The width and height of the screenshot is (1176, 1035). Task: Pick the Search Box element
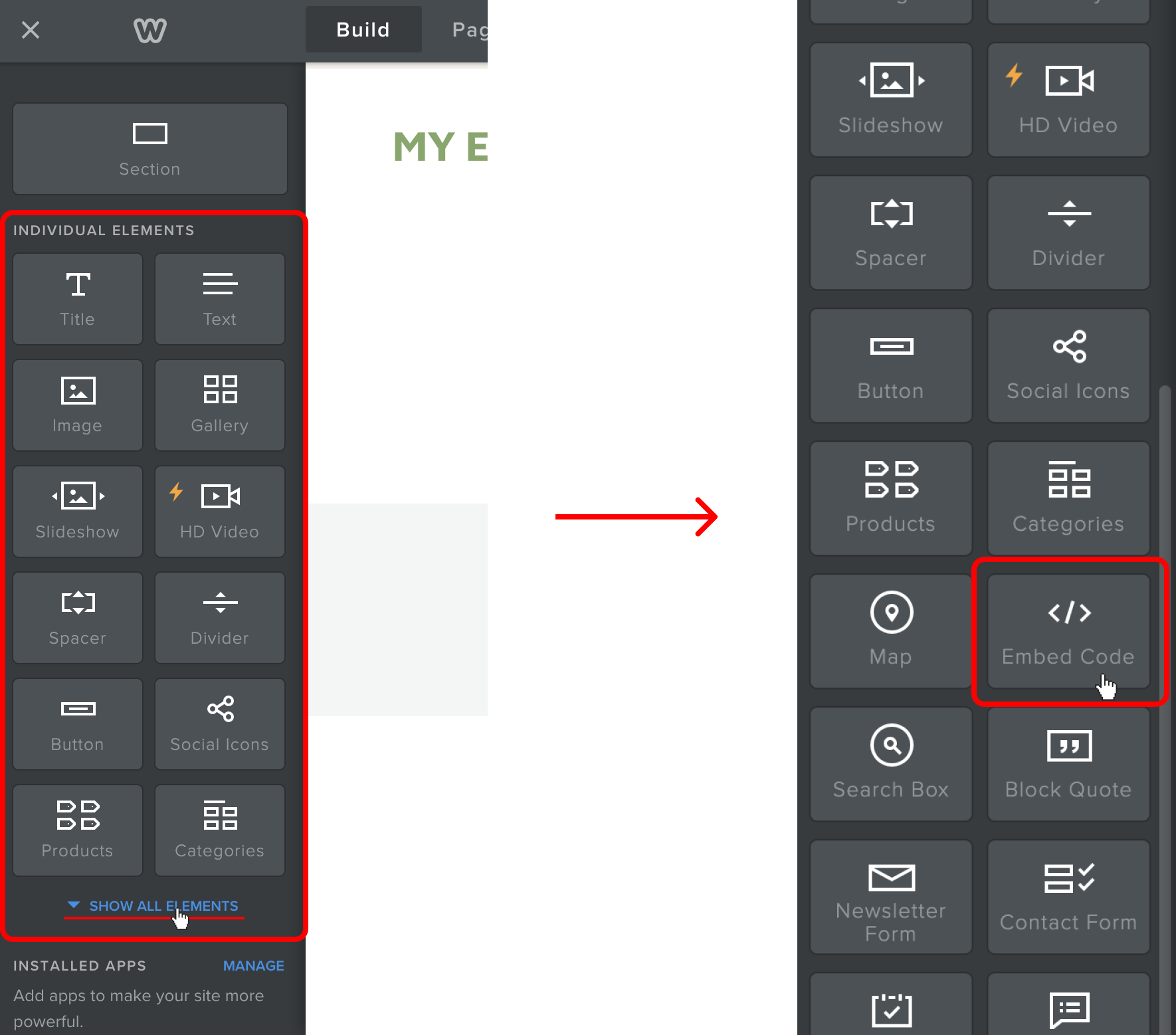click(x=891, y=764)
